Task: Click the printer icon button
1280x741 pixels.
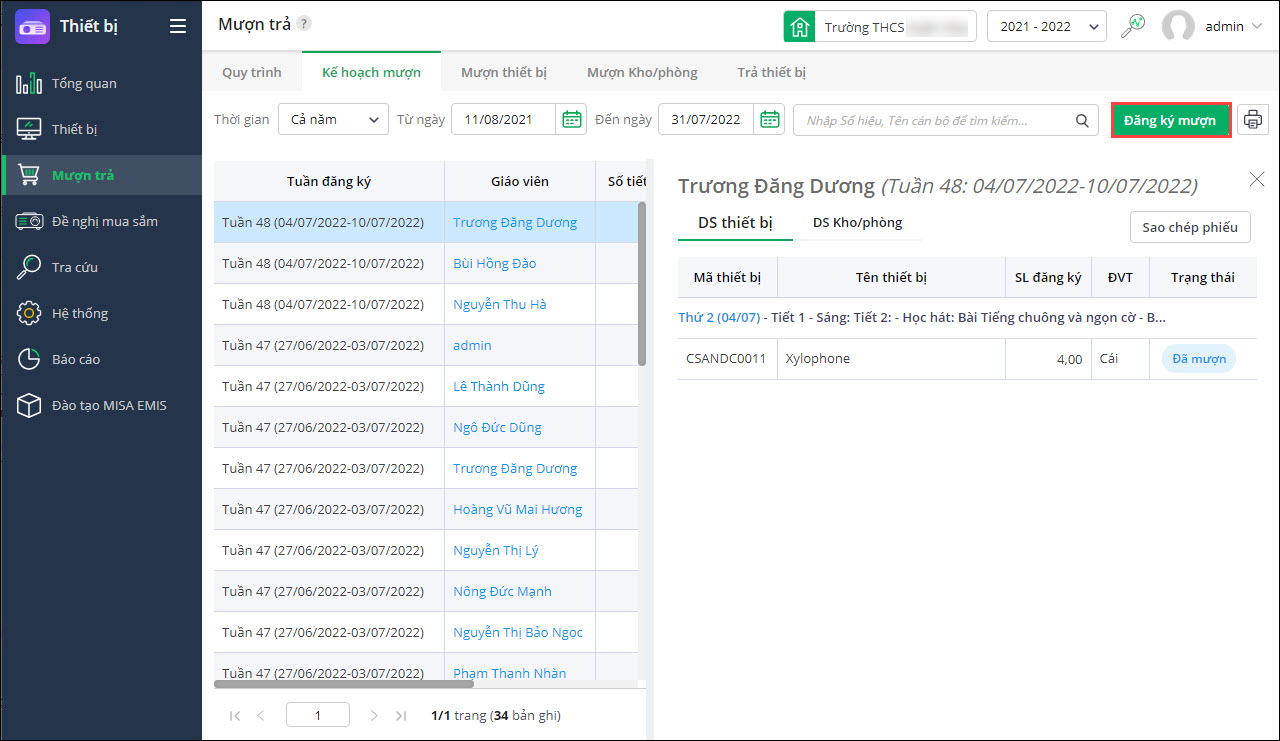Action: (1252, 120)
